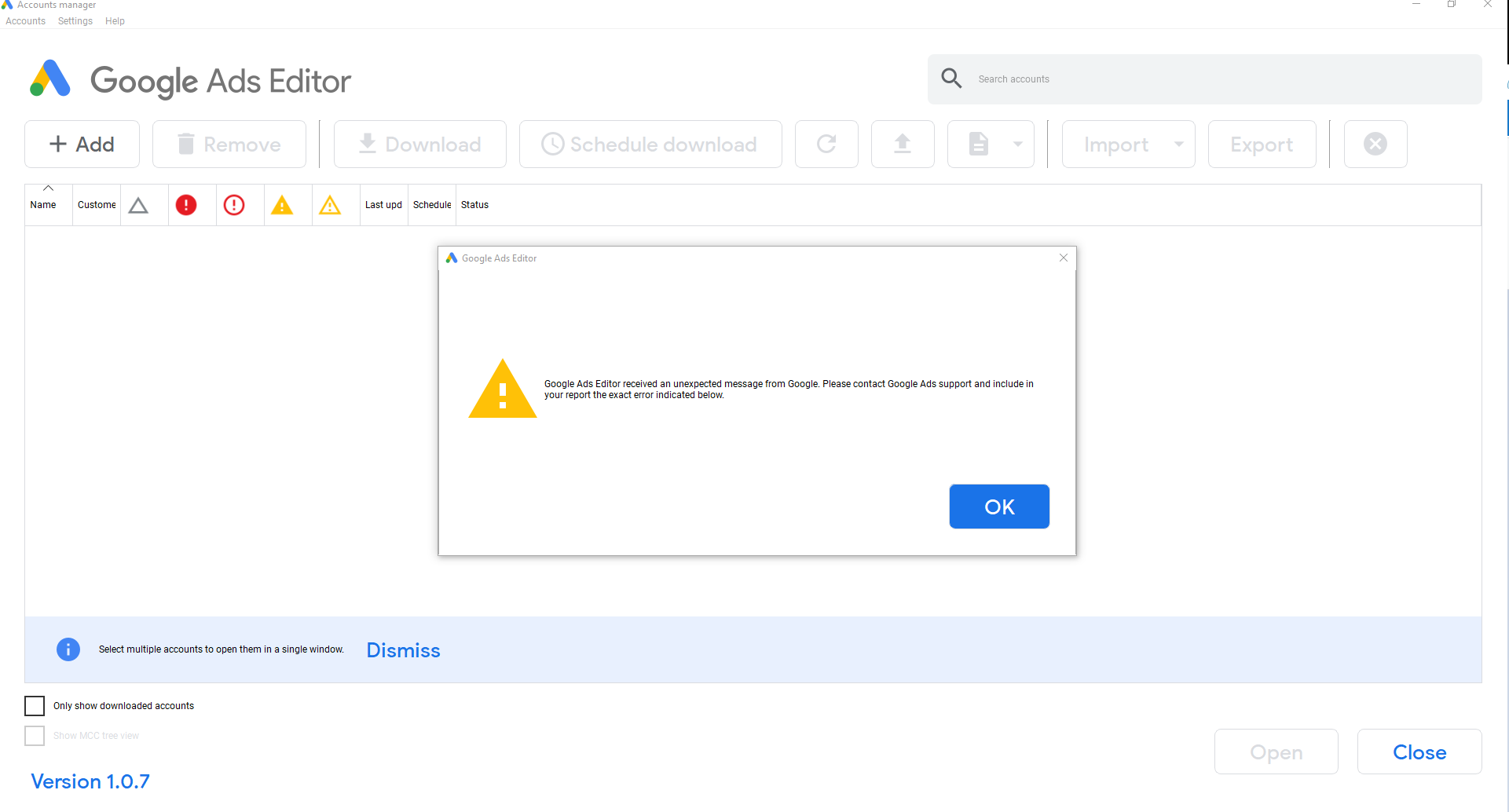This screenshot has width=1509, height=812.
Task: Sort by the Name column header
Action: click(x=49, y=205)
